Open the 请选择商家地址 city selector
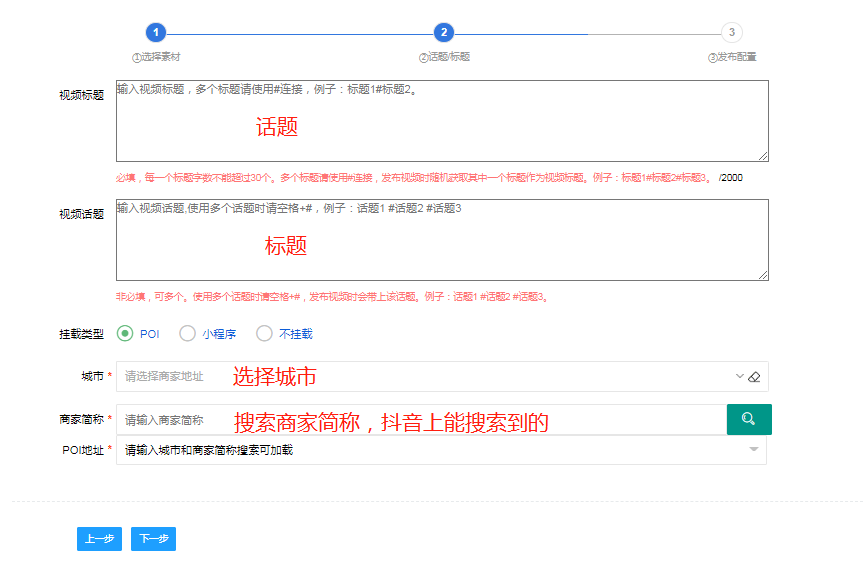 click(x=420, y=377)
